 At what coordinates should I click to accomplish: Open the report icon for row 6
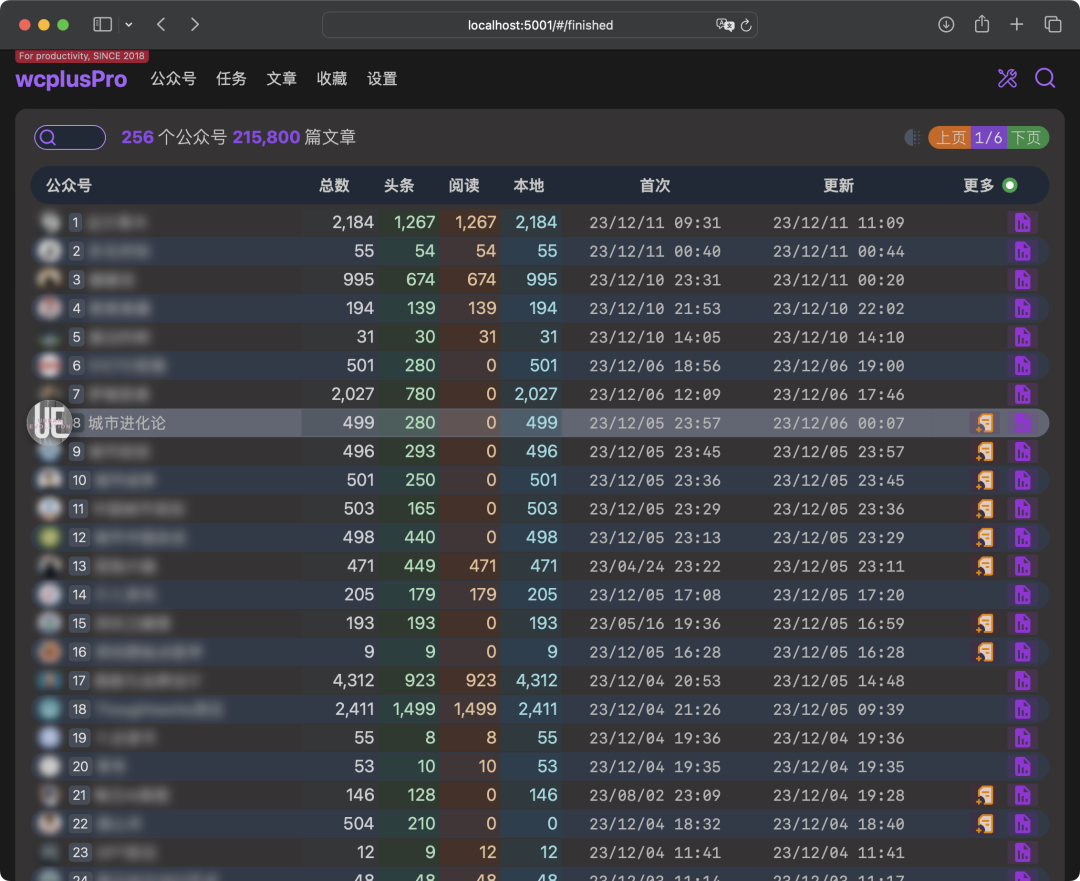[1022, 366]
